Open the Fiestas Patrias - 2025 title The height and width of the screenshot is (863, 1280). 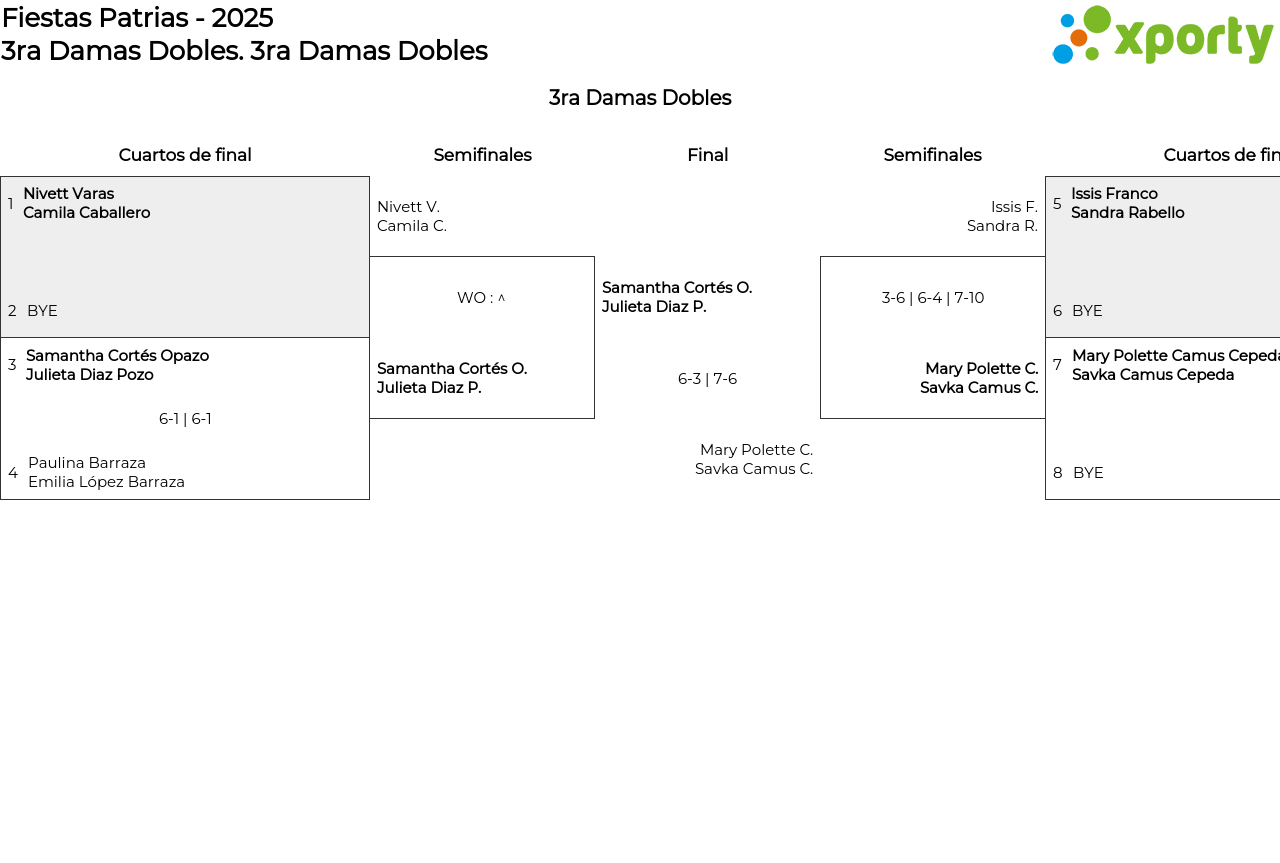point(137,18)
